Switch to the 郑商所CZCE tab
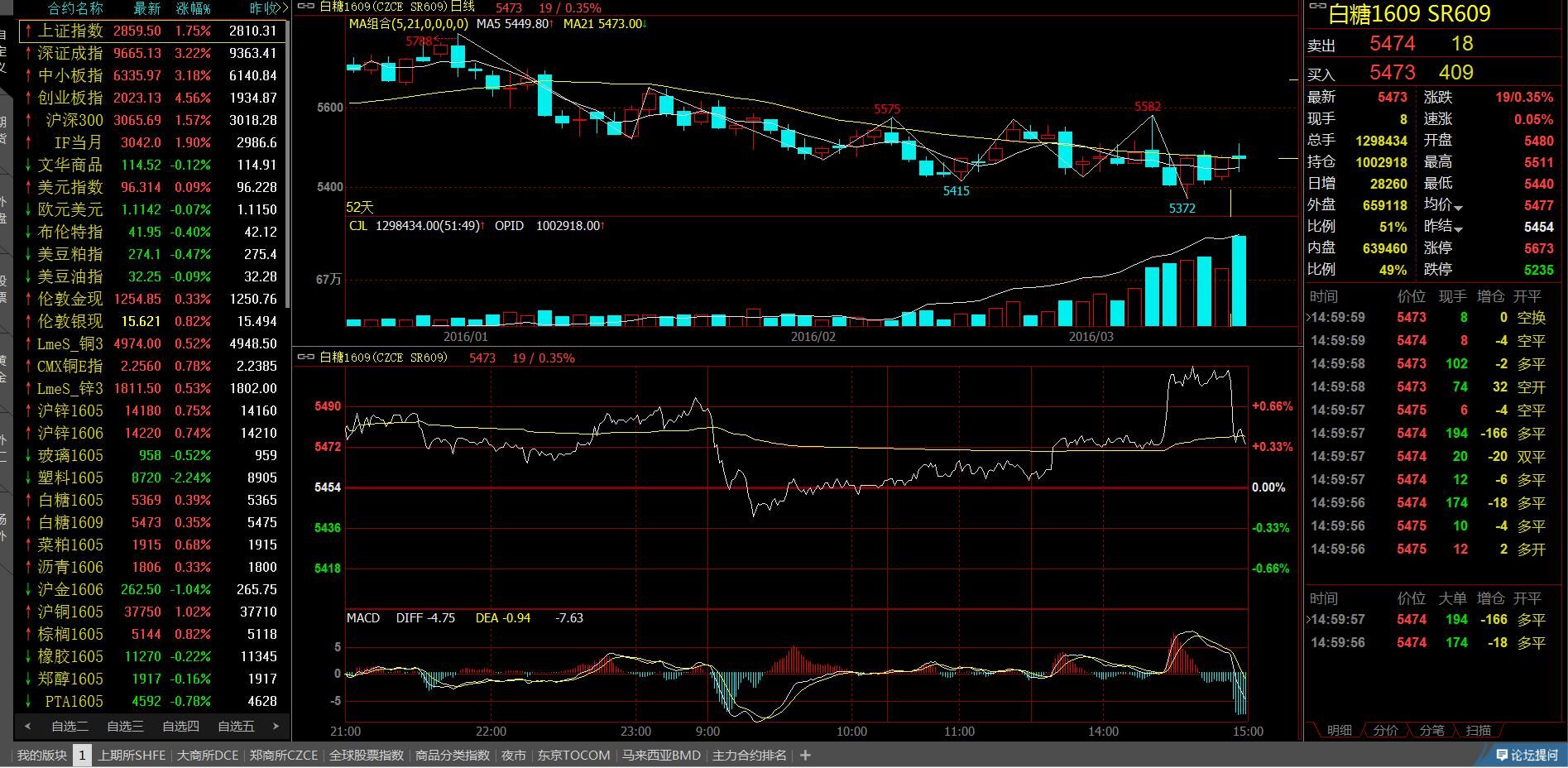The width and height of the screenshot is (1568, 768). click(283, 755)
